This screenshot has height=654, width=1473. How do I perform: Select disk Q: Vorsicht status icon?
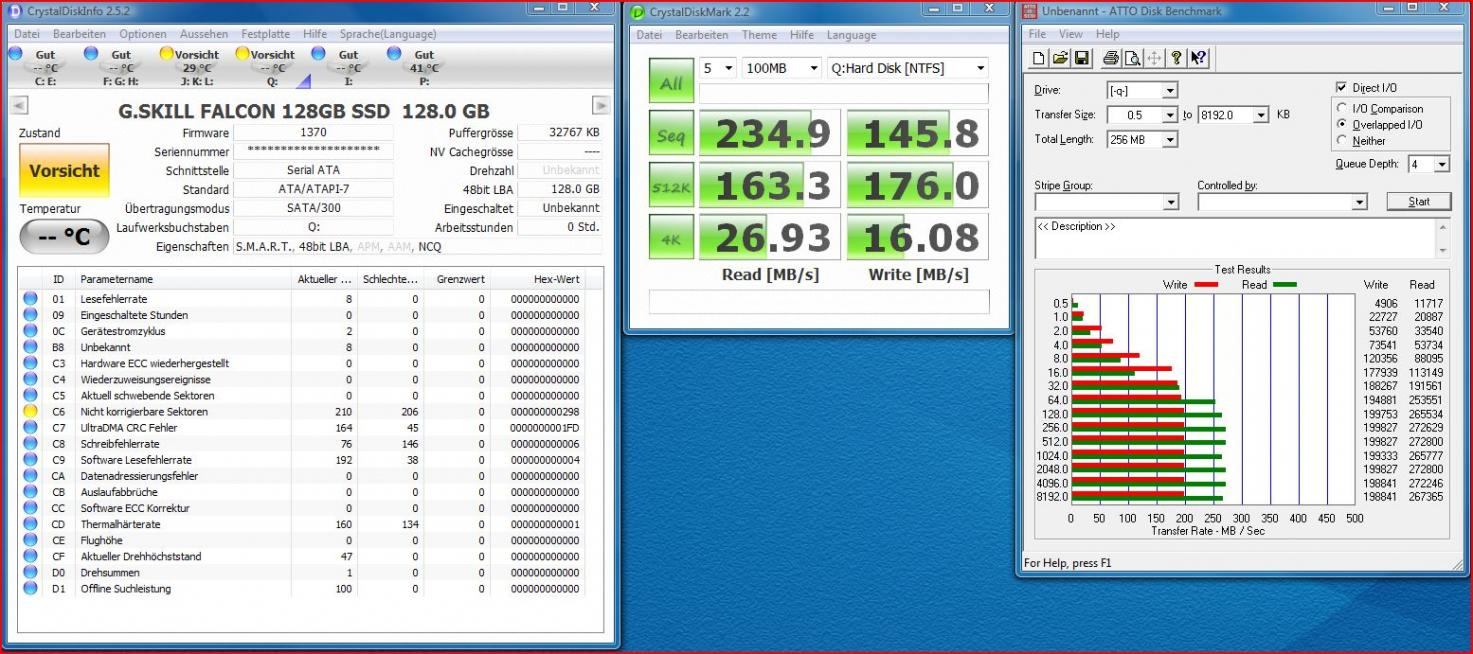click(243, 54)
